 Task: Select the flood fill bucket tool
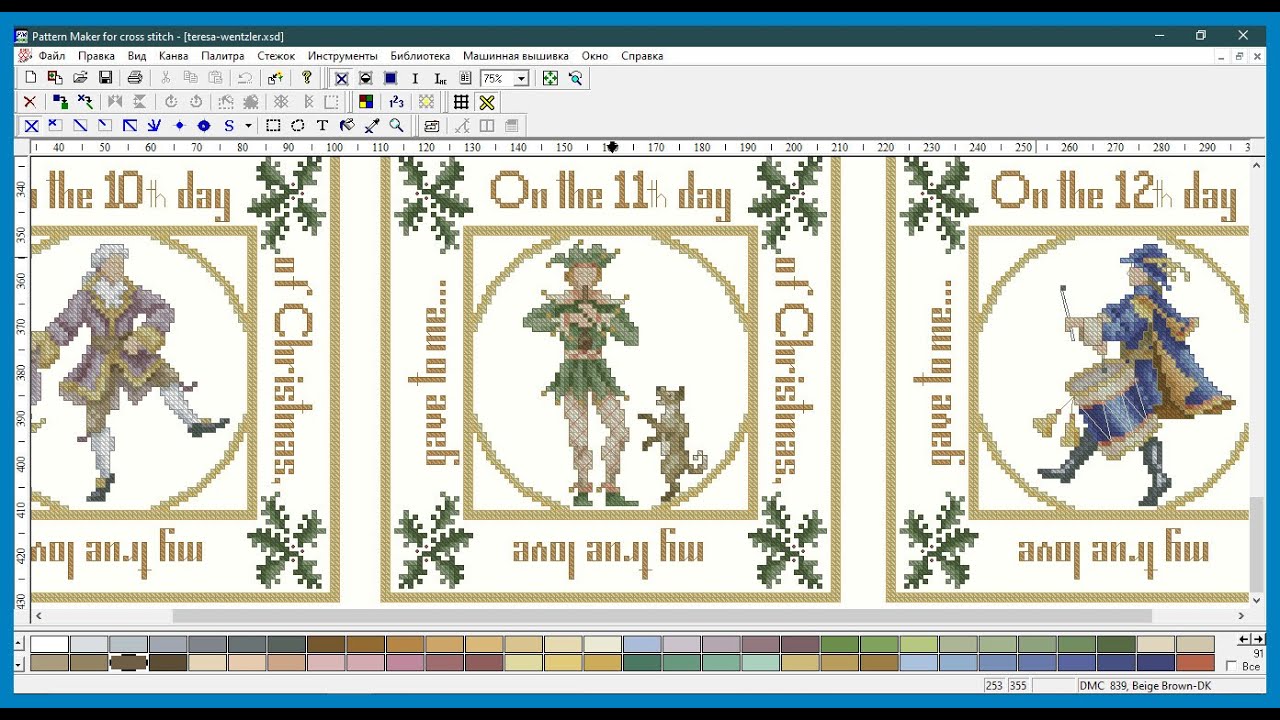(347, 126)
